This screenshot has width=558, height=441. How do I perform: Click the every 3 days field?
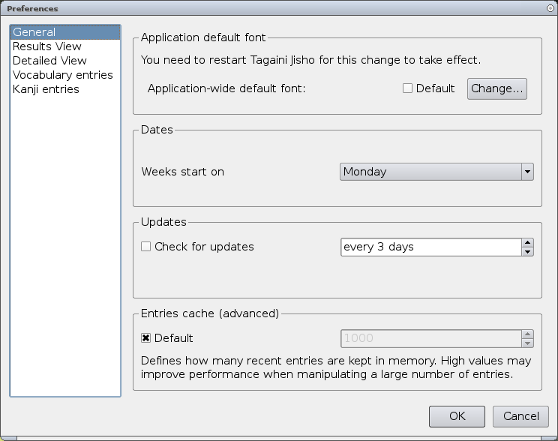coord(431,247)
